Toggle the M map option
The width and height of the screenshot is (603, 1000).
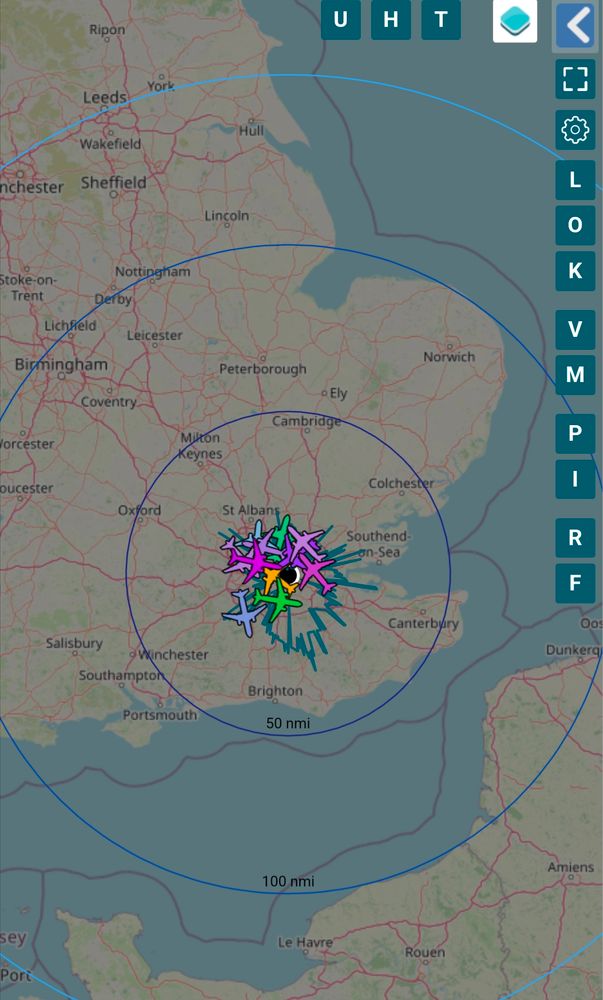click(575, 374)
